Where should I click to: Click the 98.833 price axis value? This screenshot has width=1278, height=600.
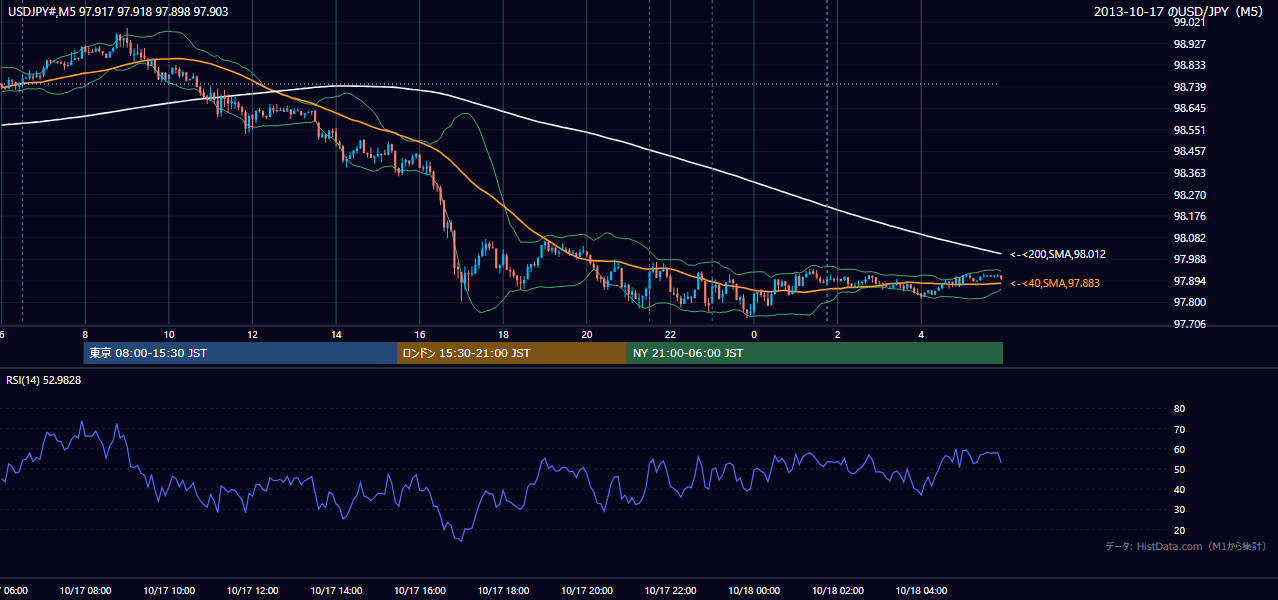[1188, 65]
